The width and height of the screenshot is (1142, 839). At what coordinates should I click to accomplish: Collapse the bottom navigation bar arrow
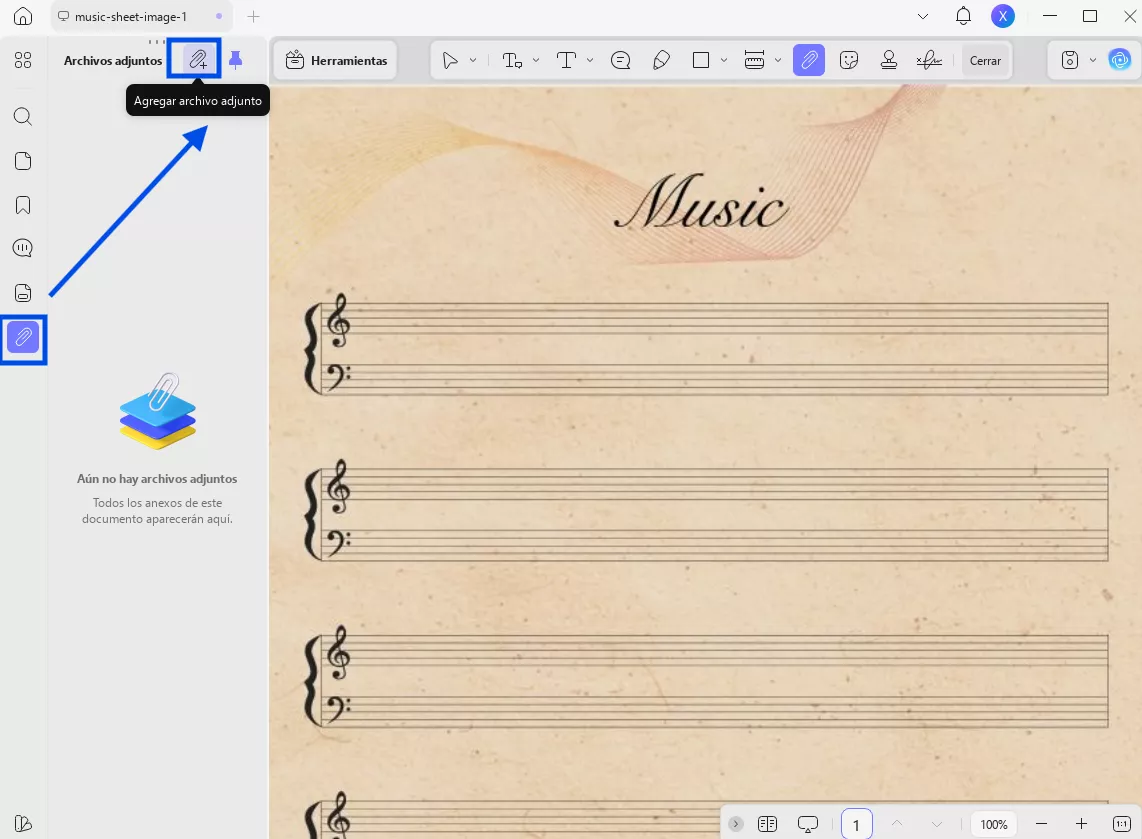(x=736, y=824)
